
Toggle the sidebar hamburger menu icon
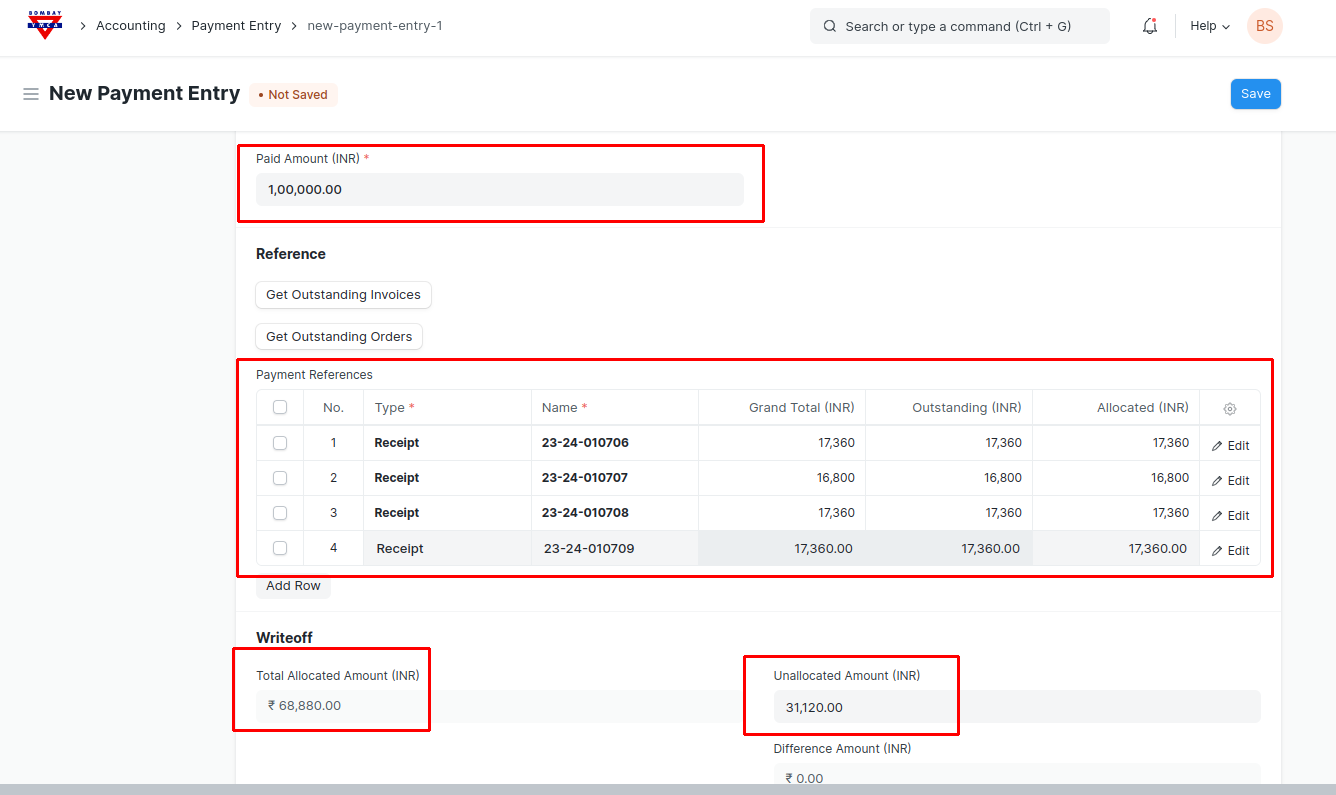click(x=31, y=94)
